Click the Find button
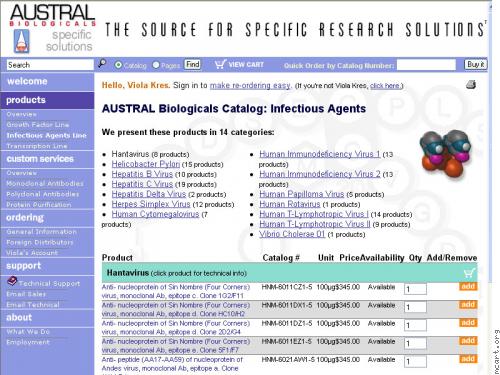 pos(193,64)
